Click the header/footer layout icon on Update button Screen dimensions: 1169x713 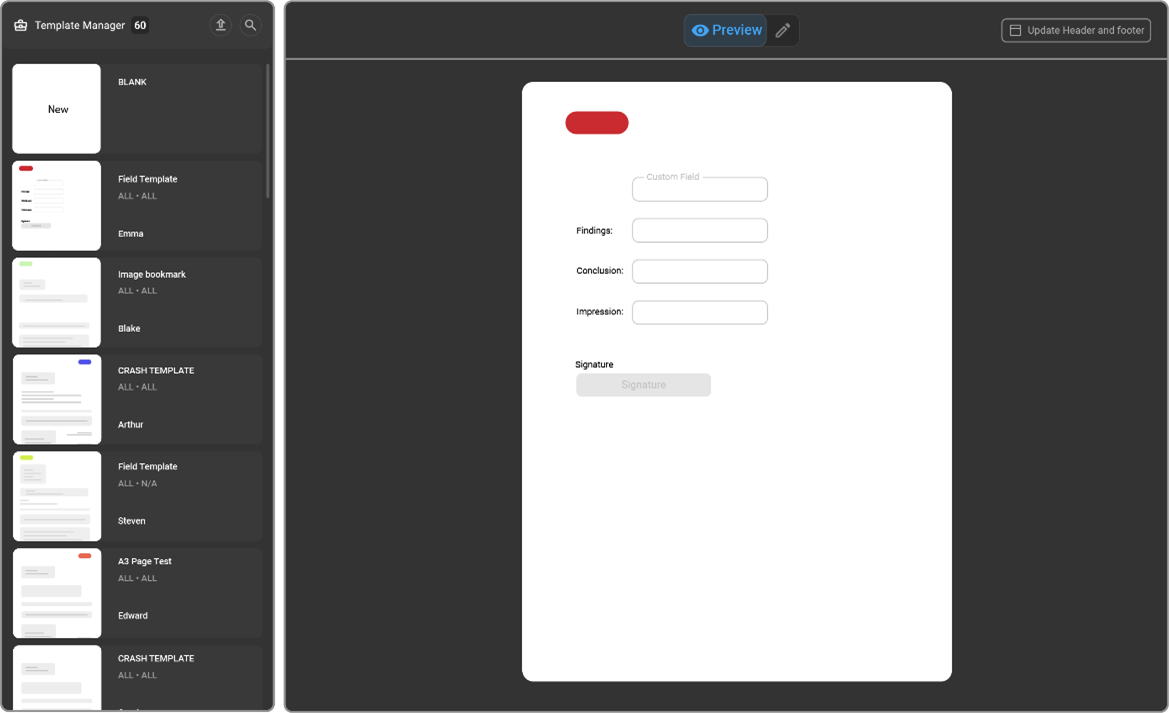[1013, 30]
